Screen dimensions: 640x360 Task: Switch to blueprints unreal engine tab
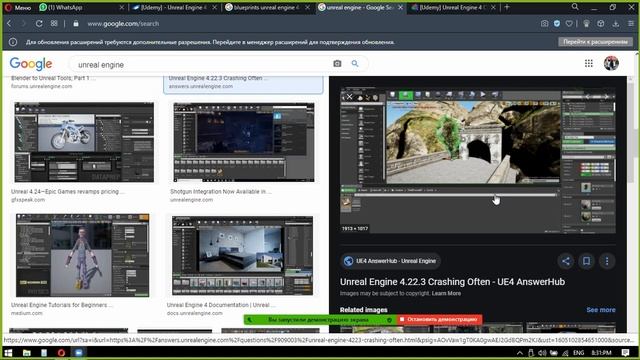click(x=267, y=7)
